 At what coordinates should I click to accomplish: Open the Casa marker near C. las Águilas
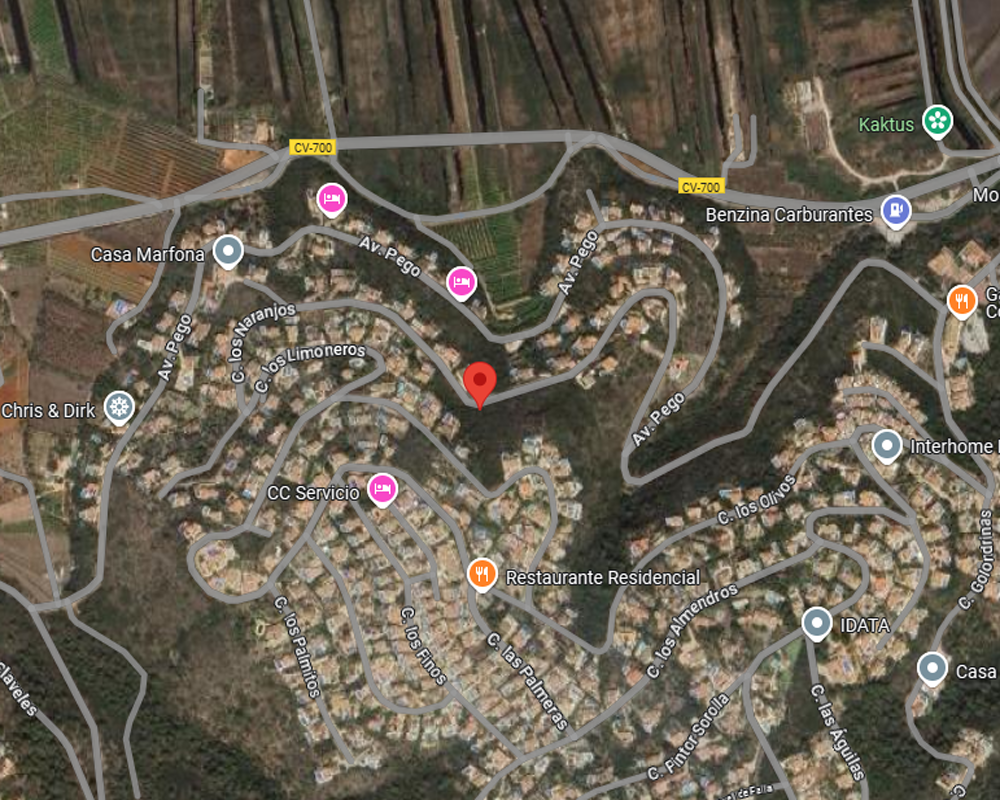(x=932, y=669)
